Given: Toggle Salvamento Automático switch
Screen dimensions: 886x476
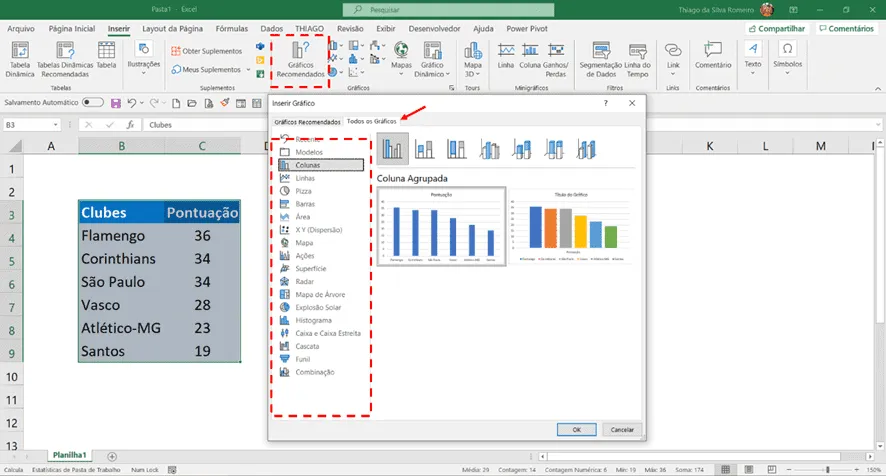Looking at the screenshot, I should pyautogui.click(x=93, y=102).
